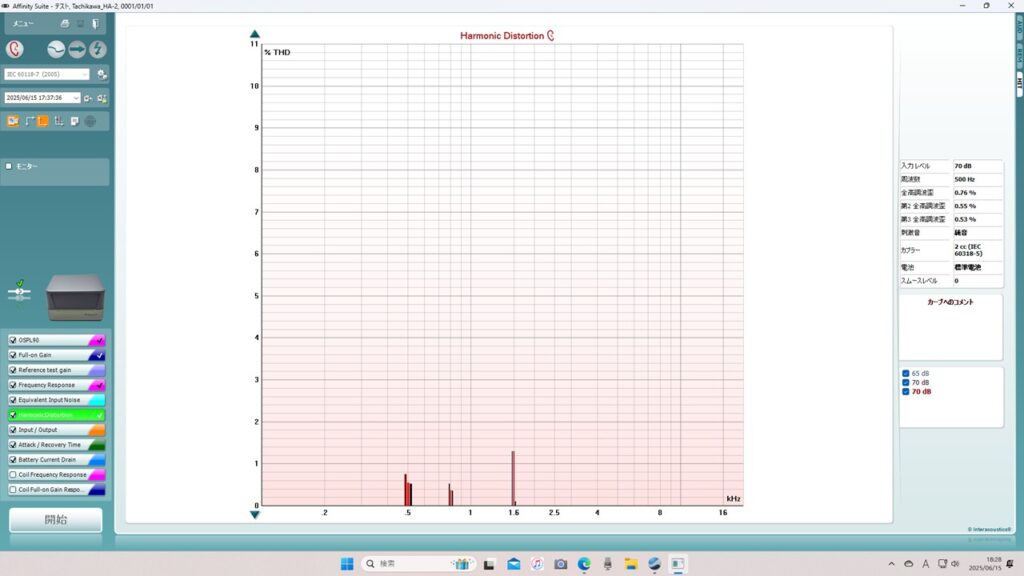Click the connection status slider icon
The image size is (1024, 576).
(19, 292)
